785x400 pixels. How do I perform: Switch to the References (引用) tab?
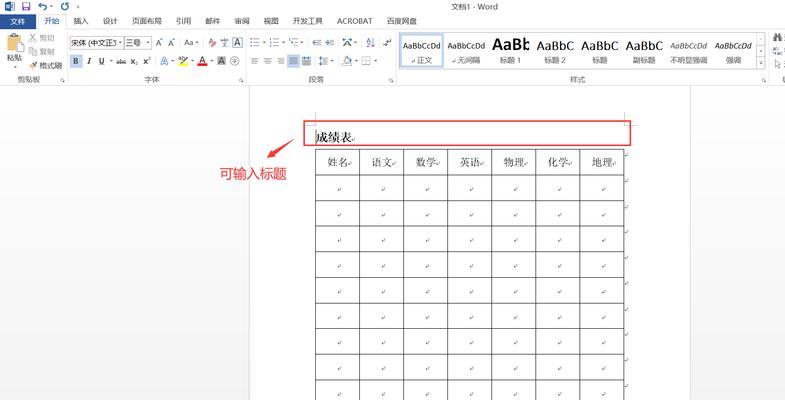[183, 21]
